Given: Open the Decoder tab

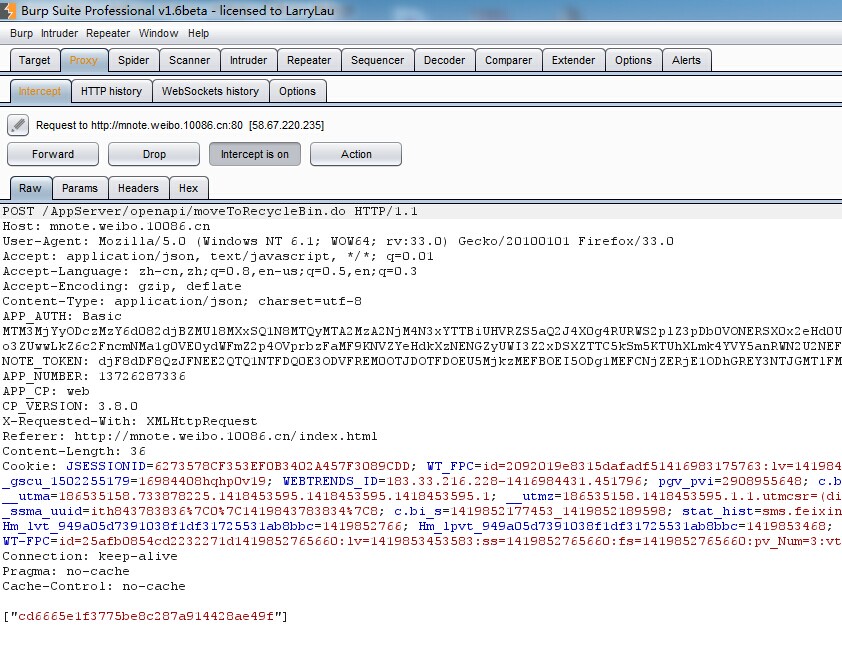Looking at the screenshot, I should (445, 60).
